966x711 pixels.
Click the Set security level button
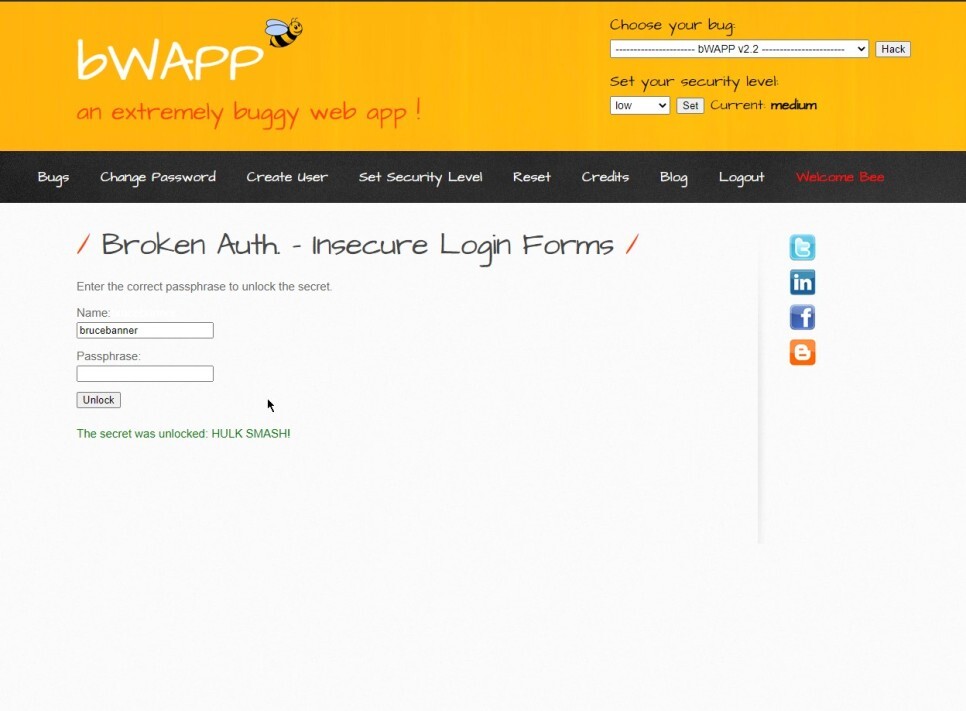coord(690,105)
